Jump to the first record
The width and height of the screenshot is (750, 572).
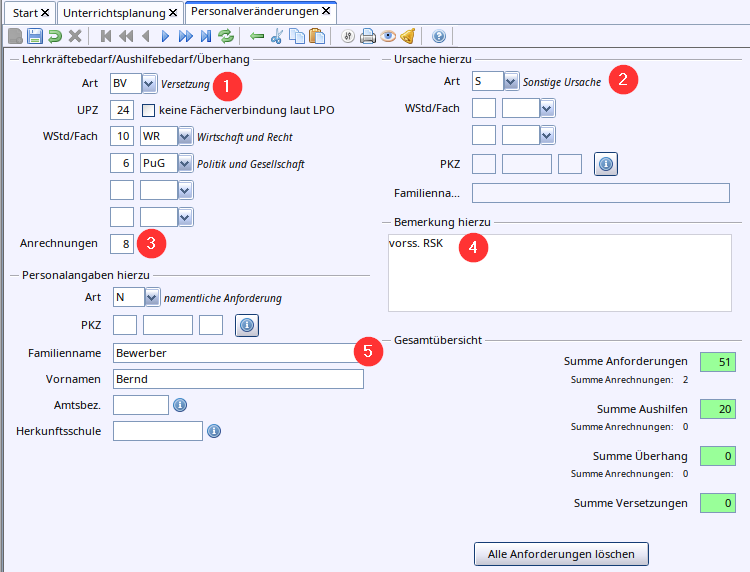[x=106, y=36]
